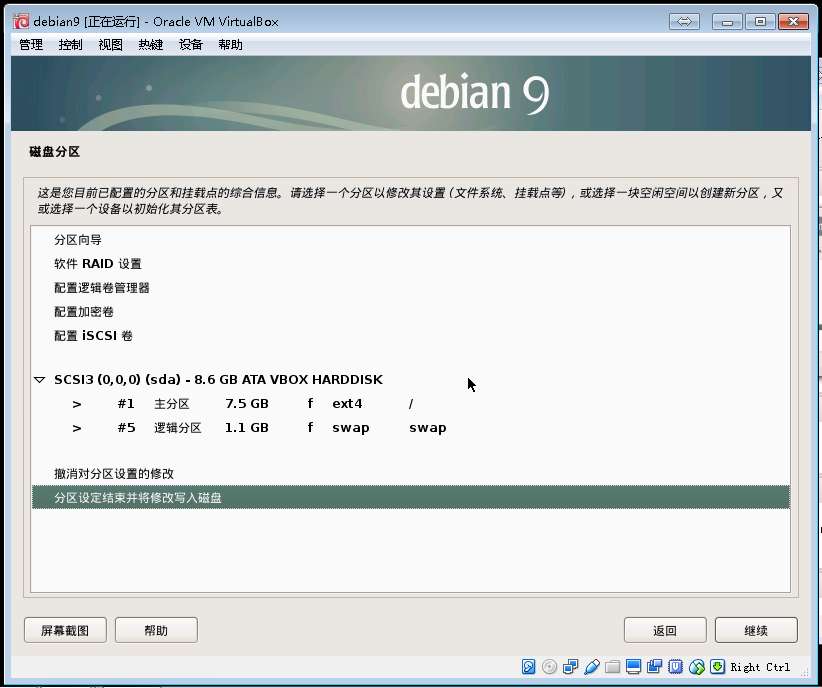Select the SCSI3 (sda) 8.6 GB disk row
822x688 pixels.
tap(410, 379)
